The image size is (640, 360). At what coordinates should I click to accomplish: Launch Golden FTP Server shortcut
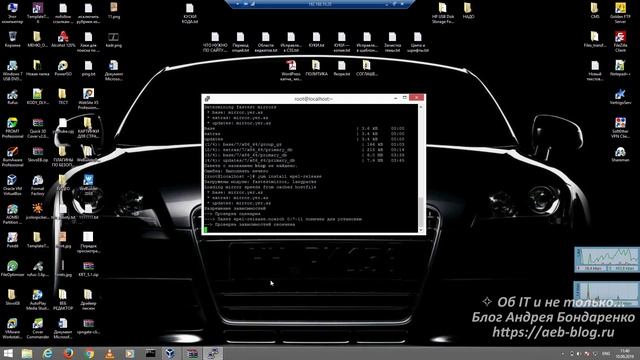[x=620, y=13]
